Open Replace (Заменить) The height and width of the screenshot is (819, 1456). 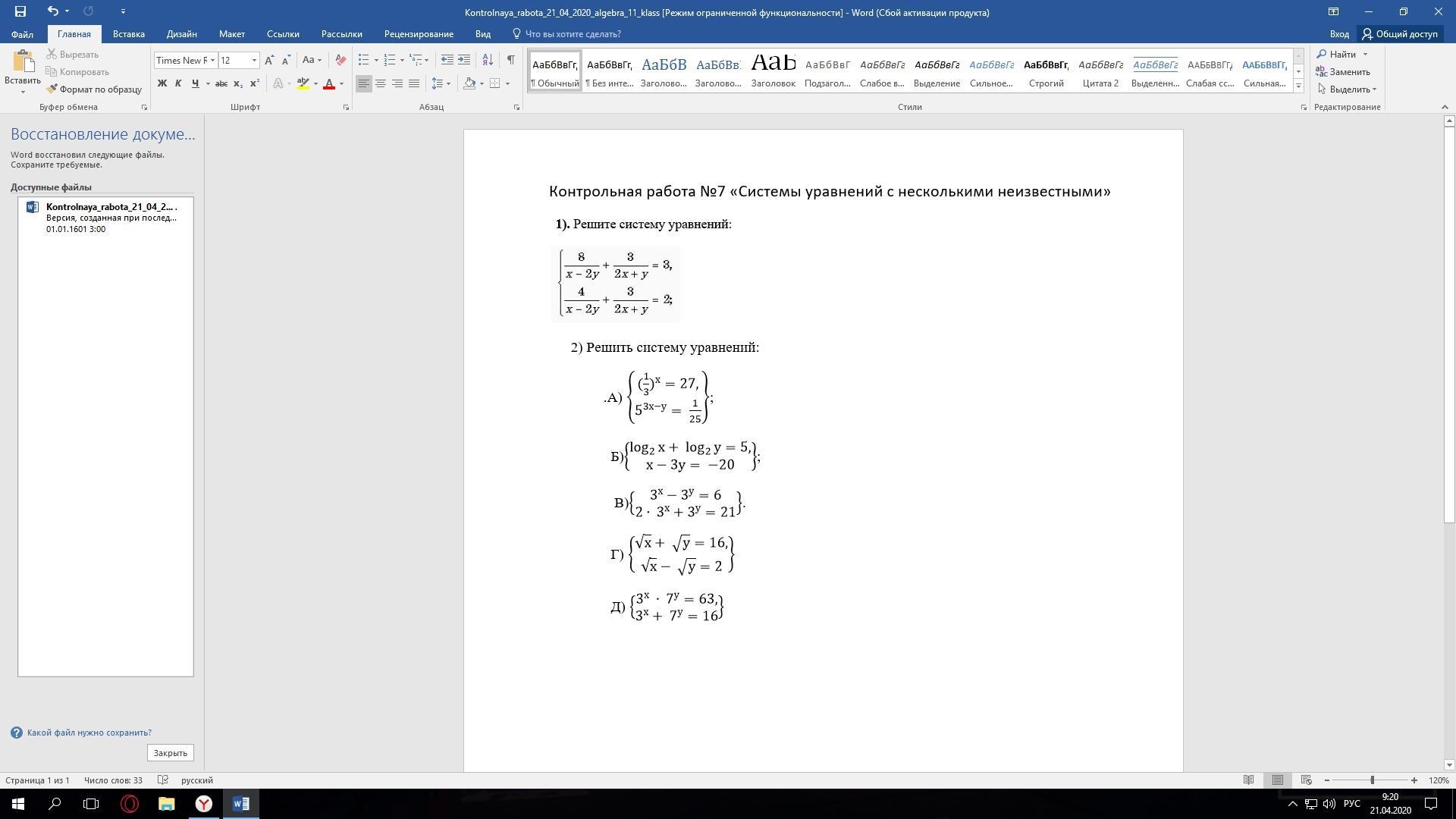1344,72
